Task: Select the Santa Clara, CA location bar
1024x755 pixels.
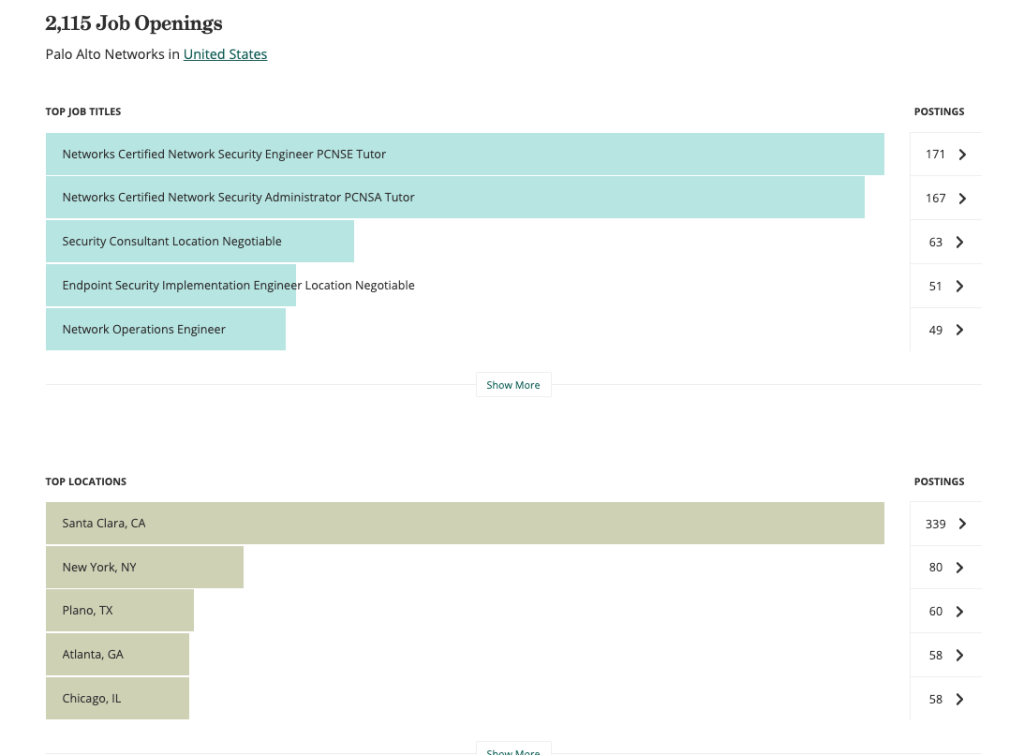Action: tap(464, 524)
